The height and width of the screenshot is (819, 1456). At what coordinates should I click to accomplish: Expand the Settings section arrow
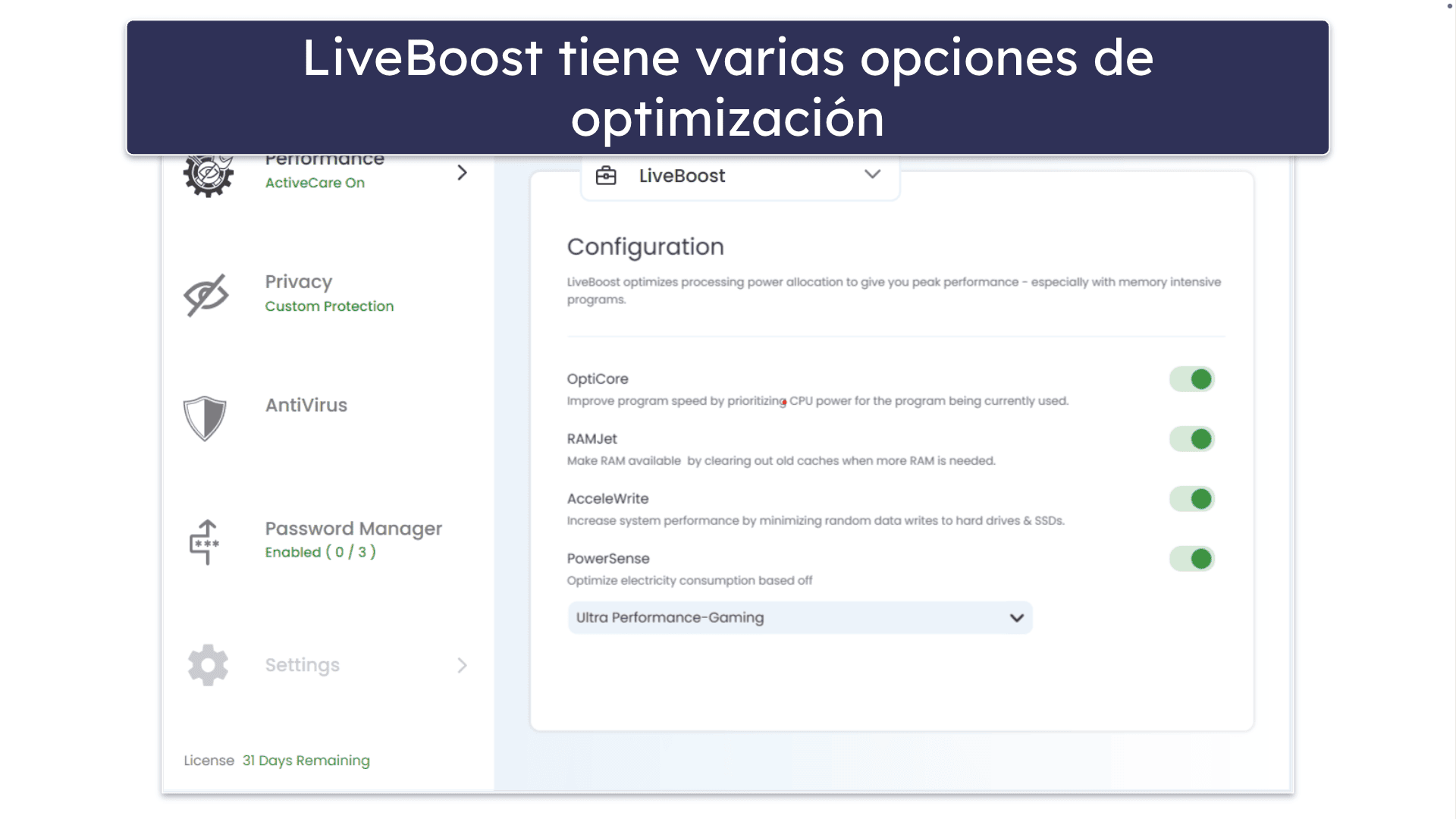(462, 666)
